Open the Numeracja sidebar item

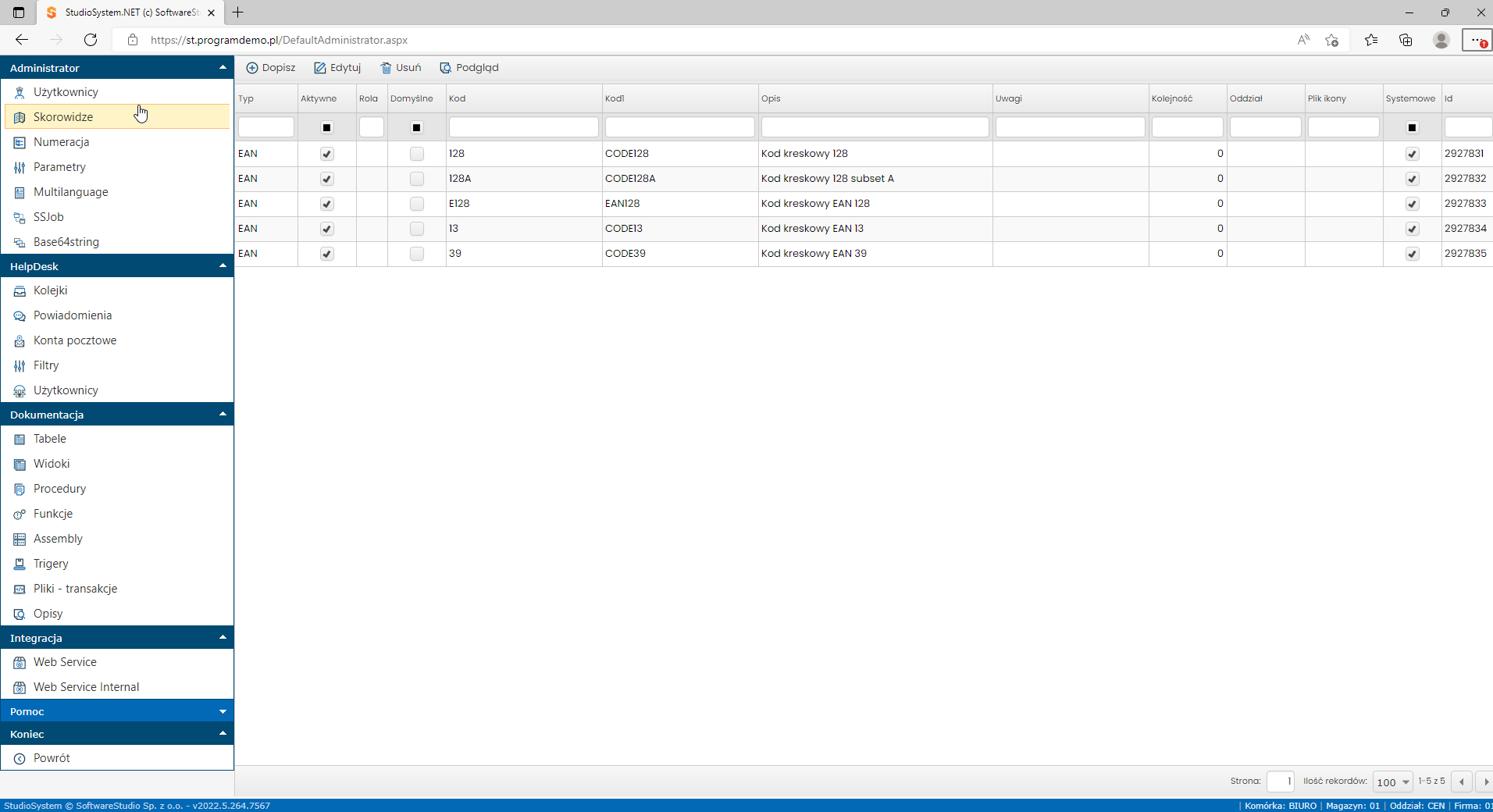61,142
